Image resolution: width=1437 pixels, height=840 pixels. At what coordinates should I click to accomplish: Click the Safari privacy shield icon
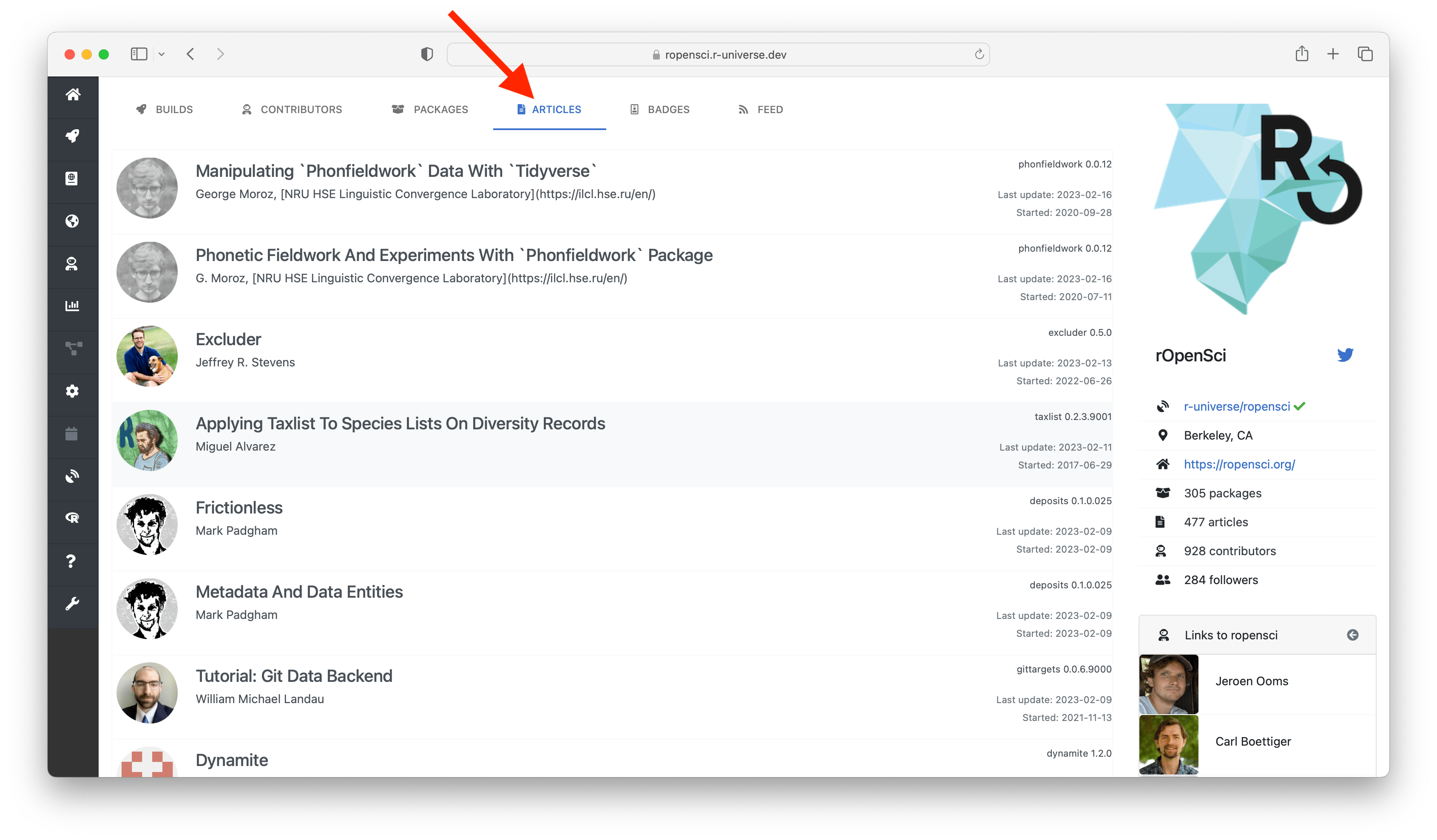[426, 54]
